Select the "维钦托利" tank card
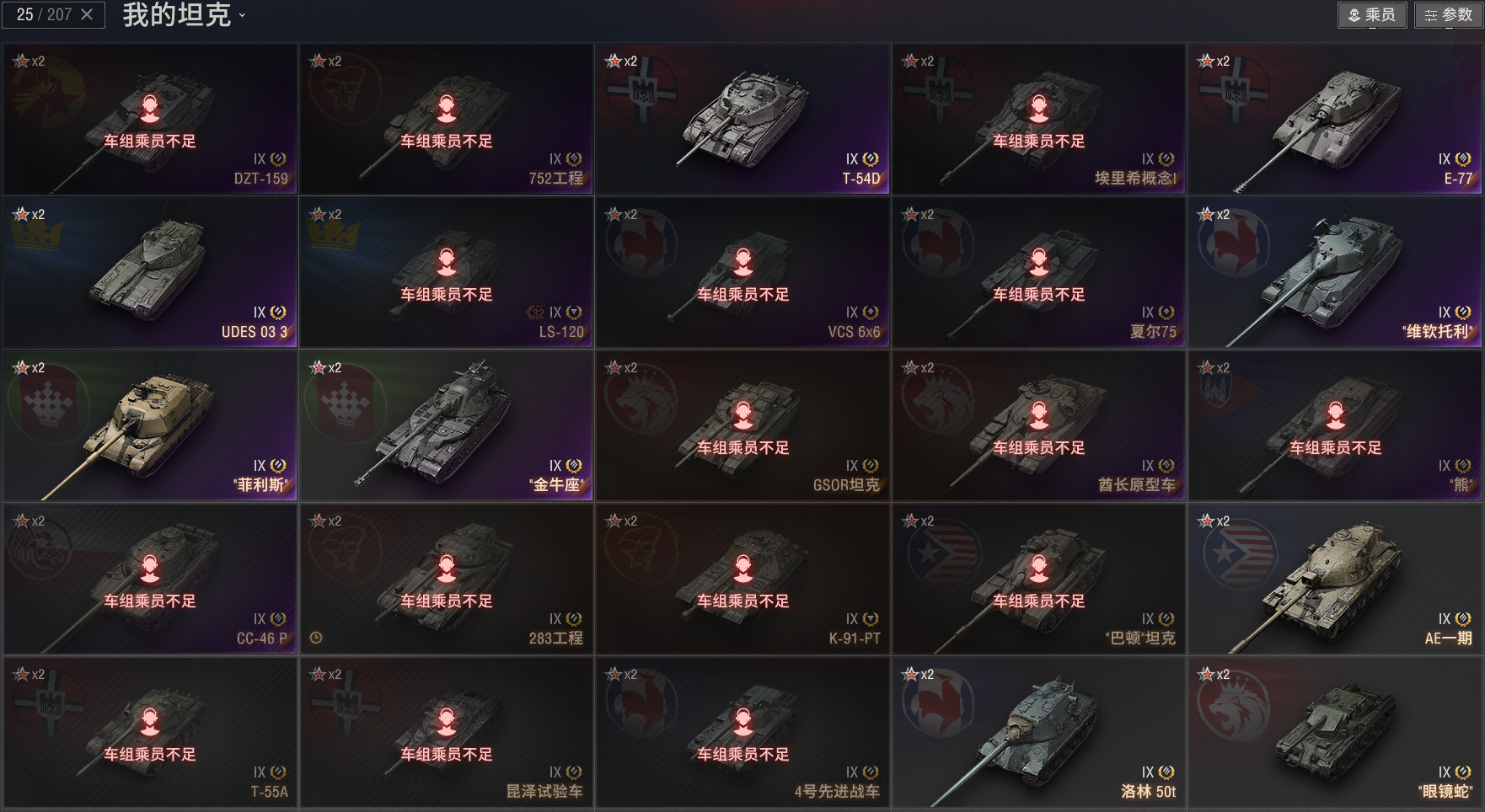The height and width of the screenshot is (812, 1485). point(1335,272)
